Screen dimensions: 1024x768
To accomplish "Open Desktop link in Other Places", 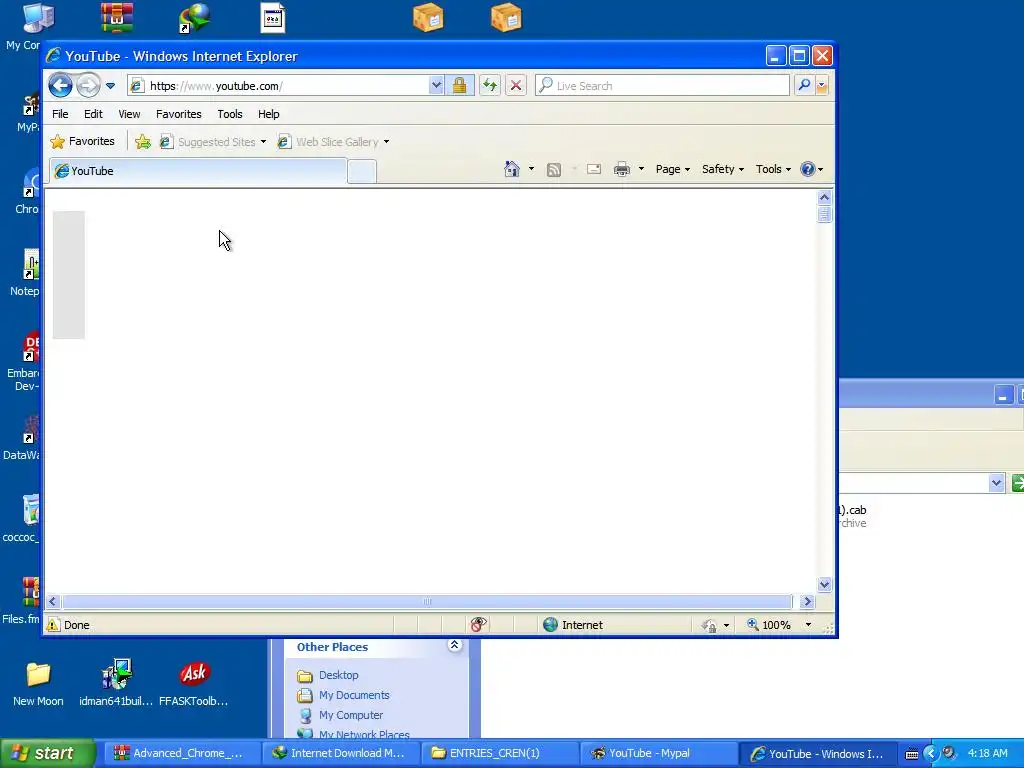I will [x=338, y=675].
